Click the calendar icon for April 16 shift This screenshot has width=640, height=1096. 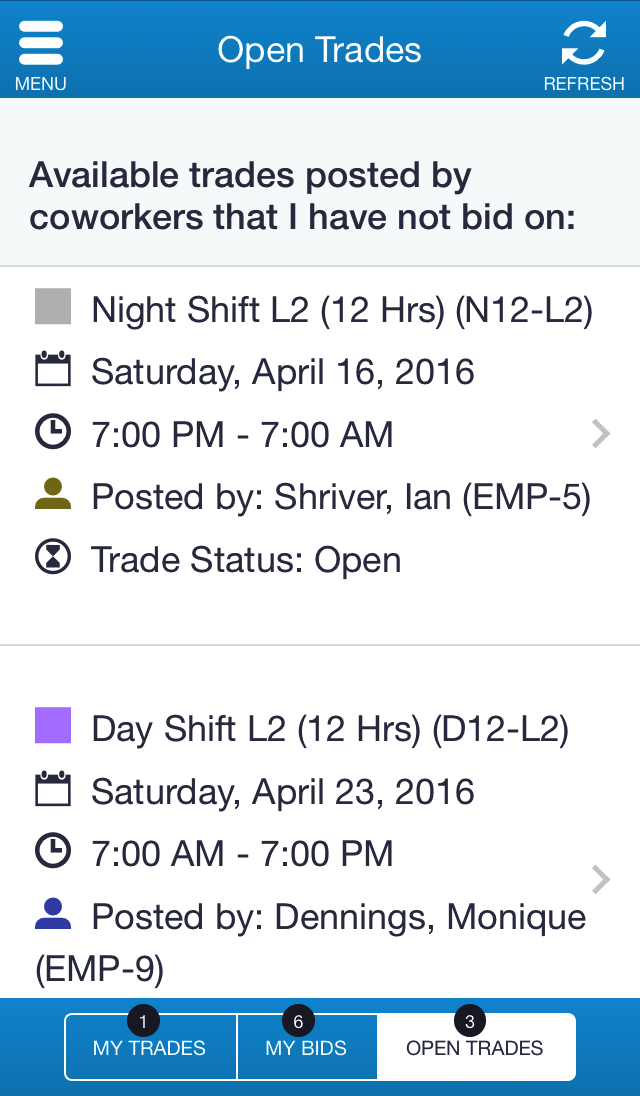click(52, 369)
